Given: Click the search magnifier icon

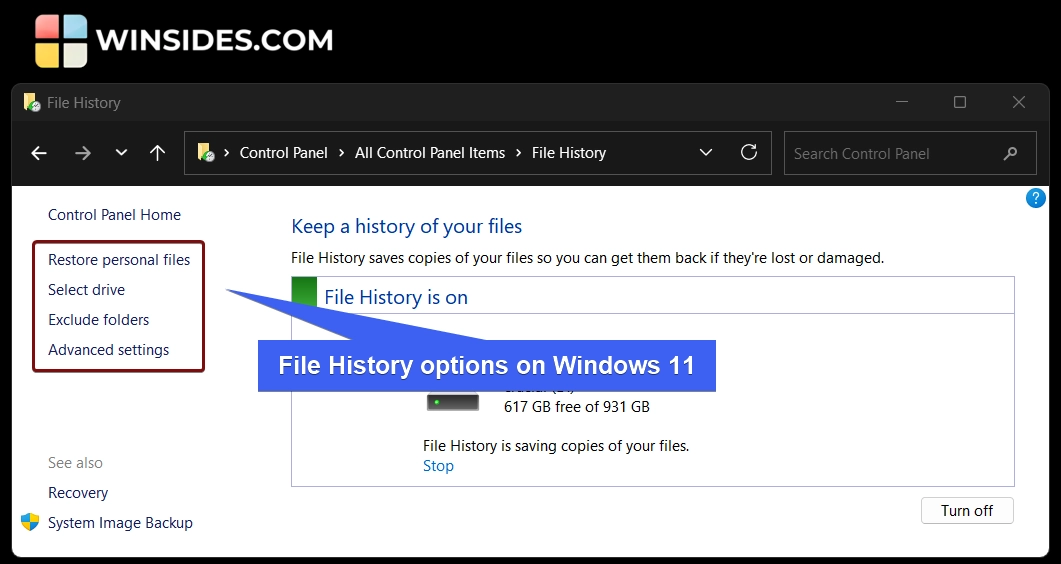Looking at the screenshot, I should (x=1010, y=154).
